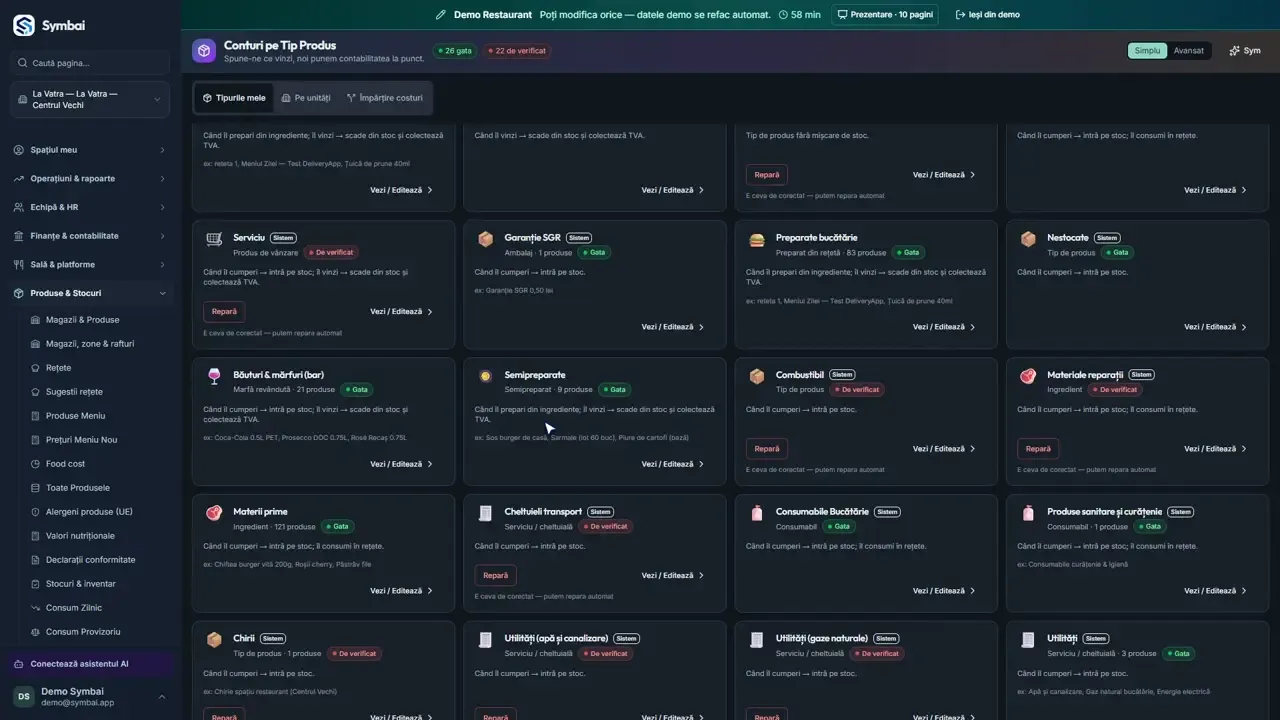The image size is (1280, 720).
Task: Click the Ieși din demo button
Action: click(987, 15)
